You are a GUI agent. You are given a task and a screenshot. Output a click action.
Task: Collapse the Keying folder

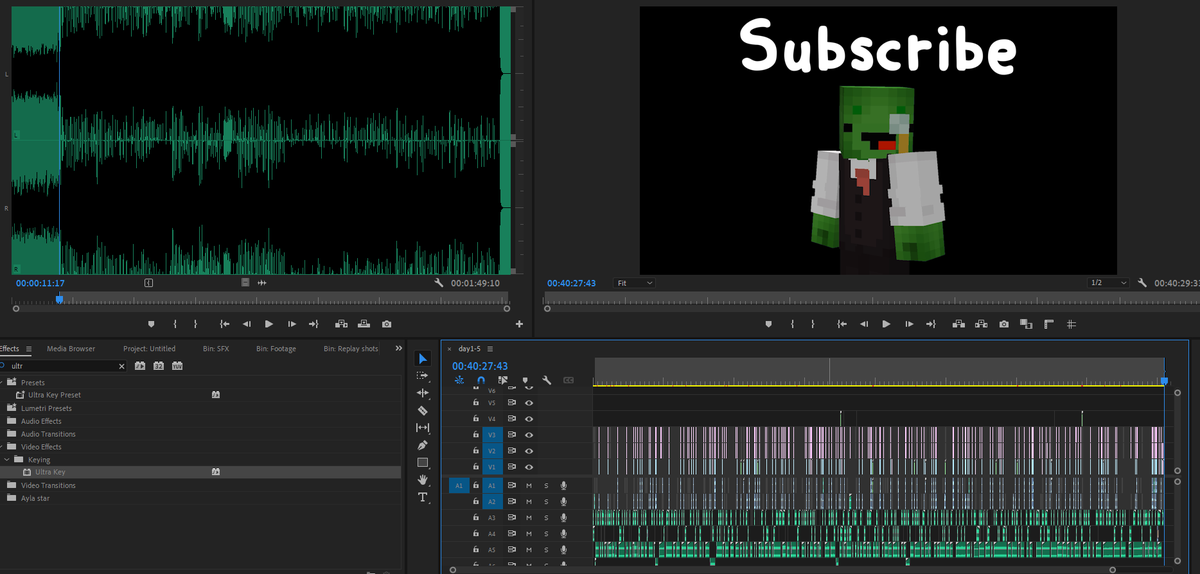click(7, 459)
